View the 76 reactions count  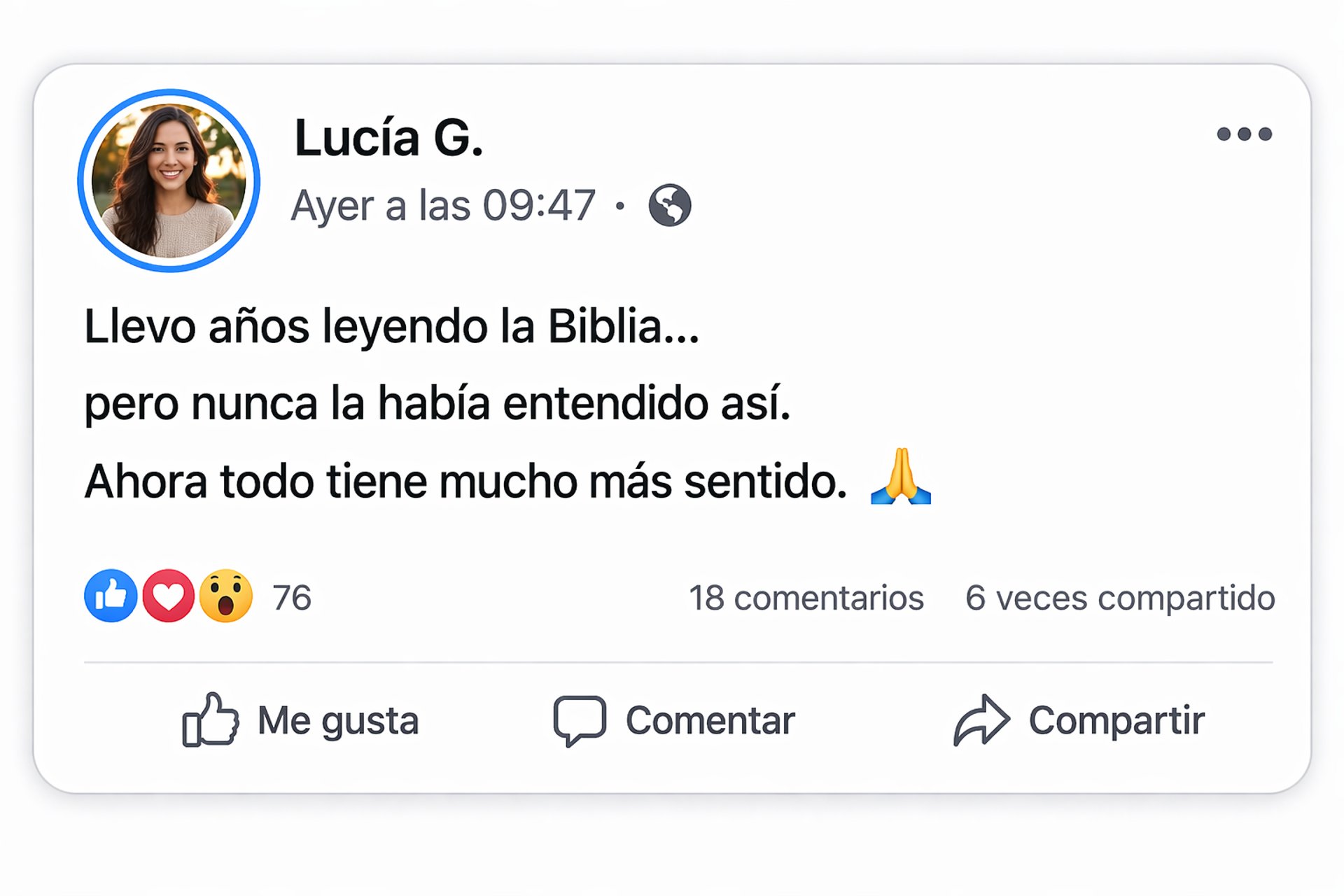(x=292, y=598)
